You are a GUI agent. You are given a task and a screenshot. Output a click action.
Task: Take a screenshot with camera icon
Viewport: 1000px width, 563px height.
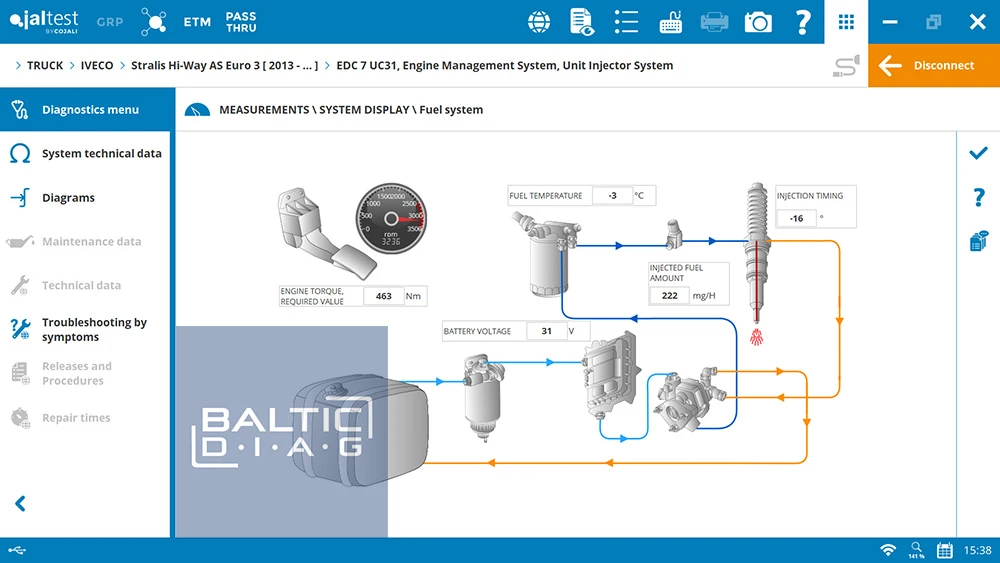tap(758, 22)
